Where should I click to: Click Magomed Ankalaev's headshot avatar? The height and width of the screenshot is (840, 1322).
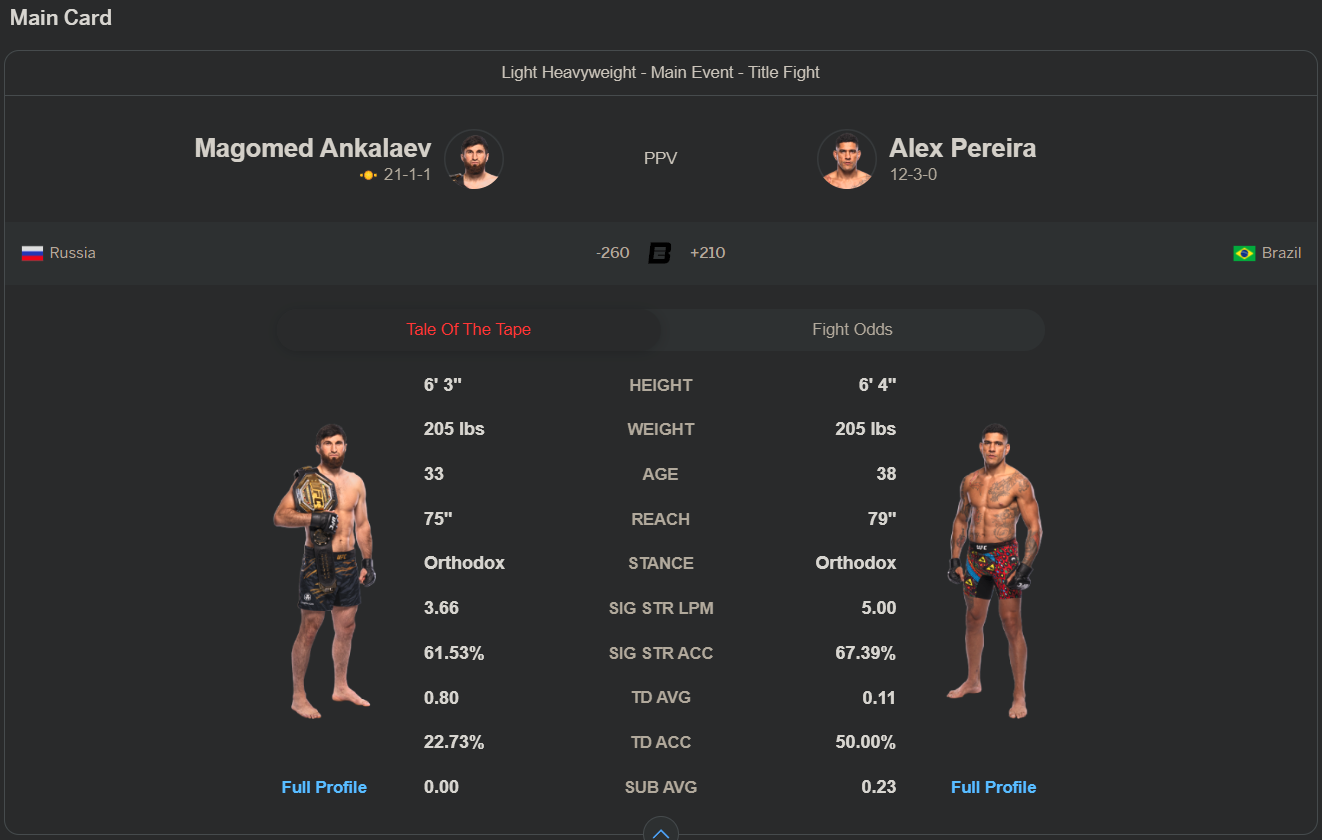pyautogui.click(x=474, y=159)
